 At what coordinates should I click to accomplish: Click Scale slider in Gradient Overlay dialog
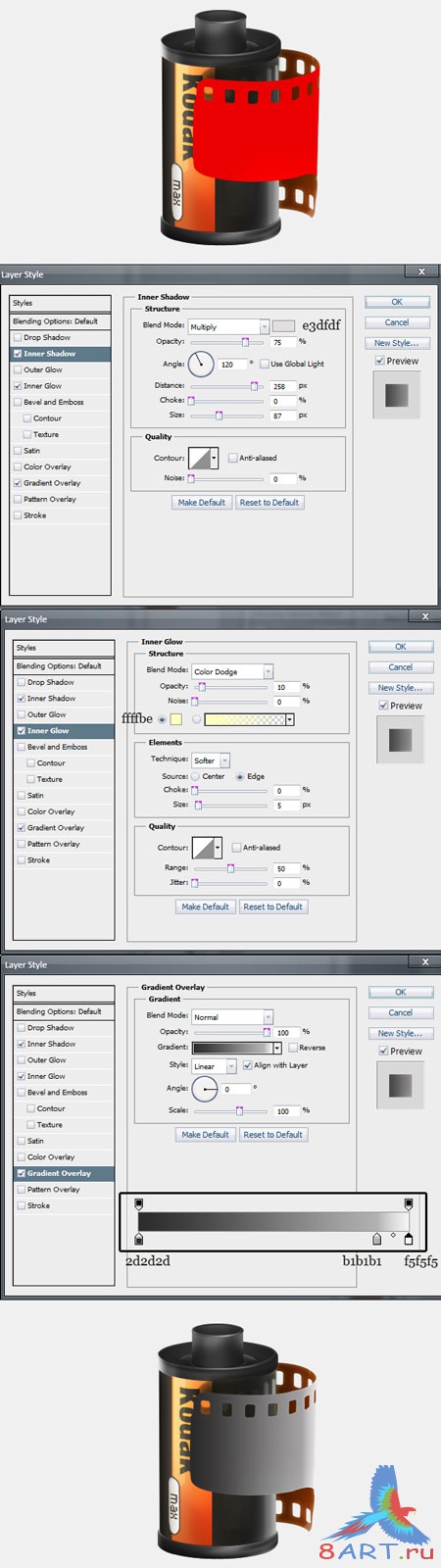[x=230, y=1110]
